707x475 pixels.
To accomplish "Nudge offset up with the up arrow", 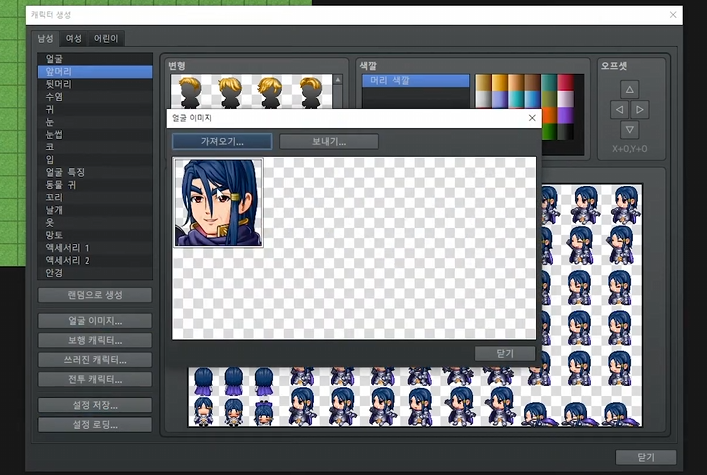I will [x=629, y=89].
